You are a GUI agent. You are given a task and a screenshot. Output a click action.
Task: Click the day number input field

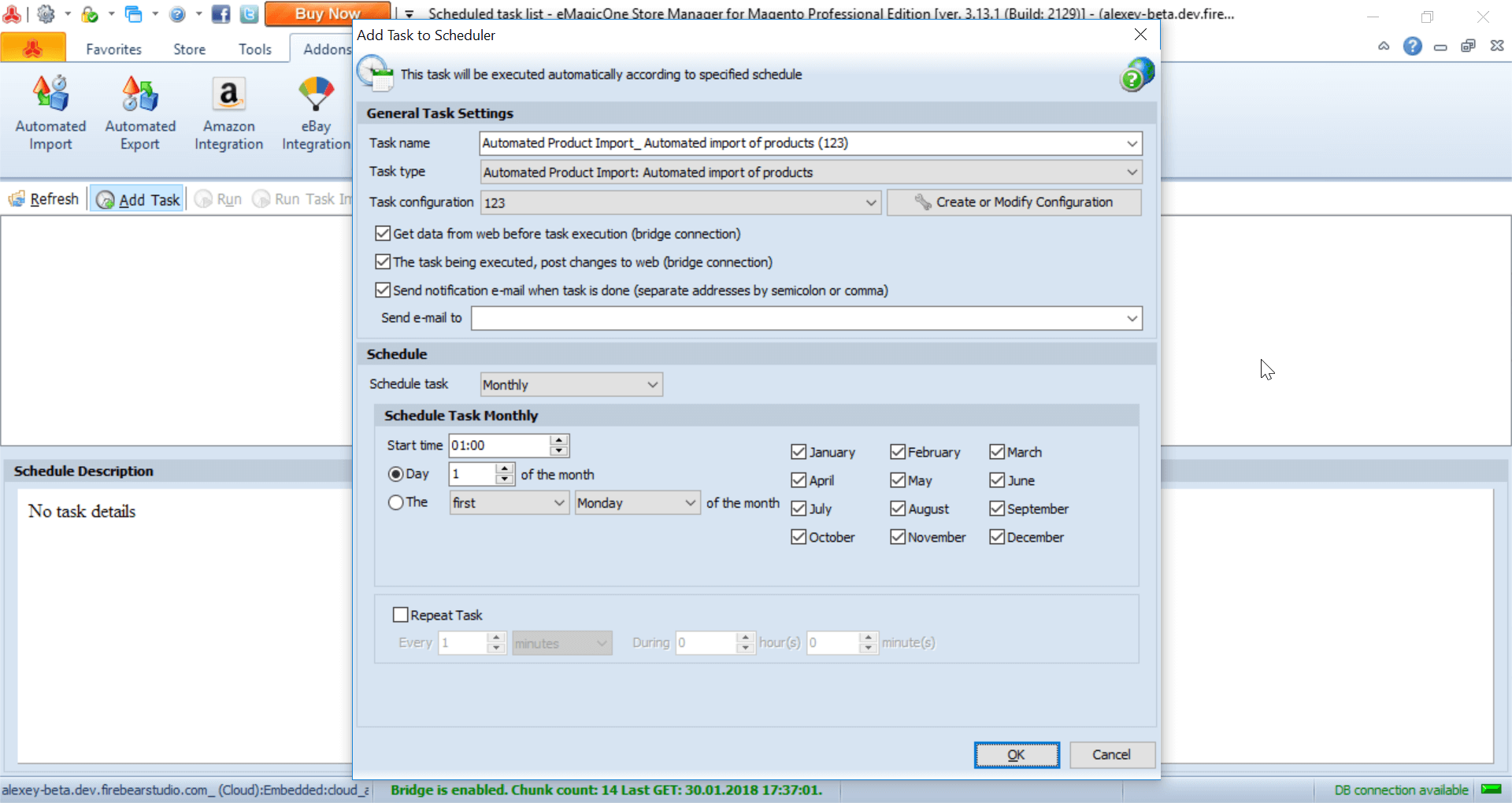(x=472, y=474)
